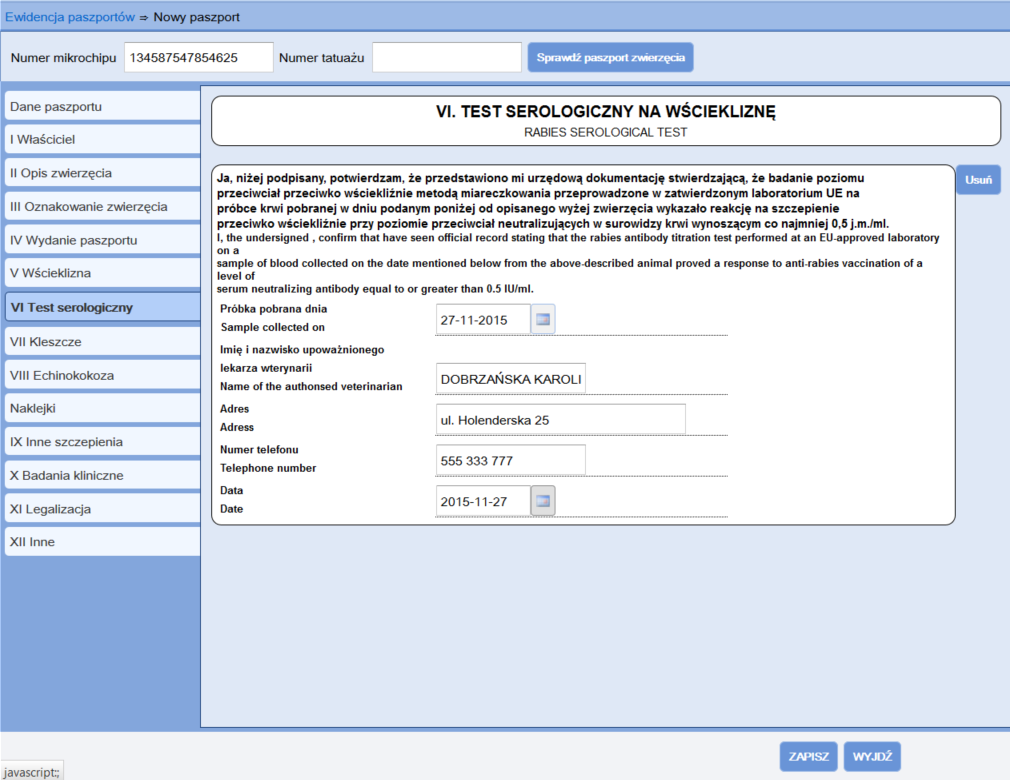Follow the Ewidencja paszportów breadcrumb link
The width and height of the screenshot is (1010, 780).
click(70, 17)
